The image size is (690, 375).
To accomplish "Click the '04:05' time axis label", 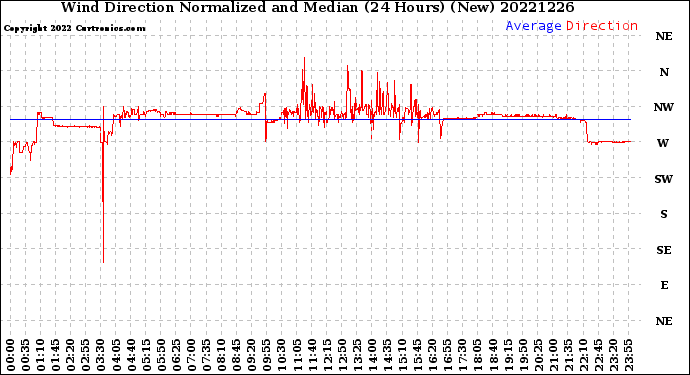I will [116, 355].
